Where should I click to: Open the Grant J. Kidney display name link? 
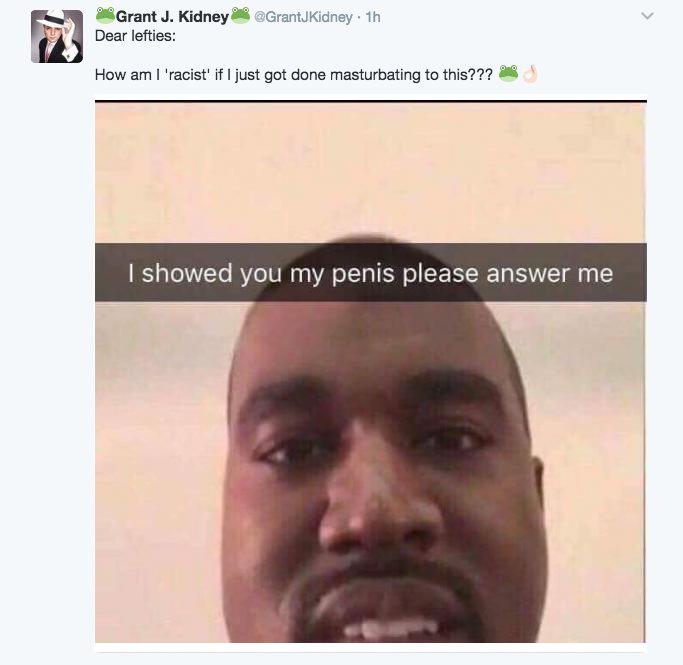[172, 17]
